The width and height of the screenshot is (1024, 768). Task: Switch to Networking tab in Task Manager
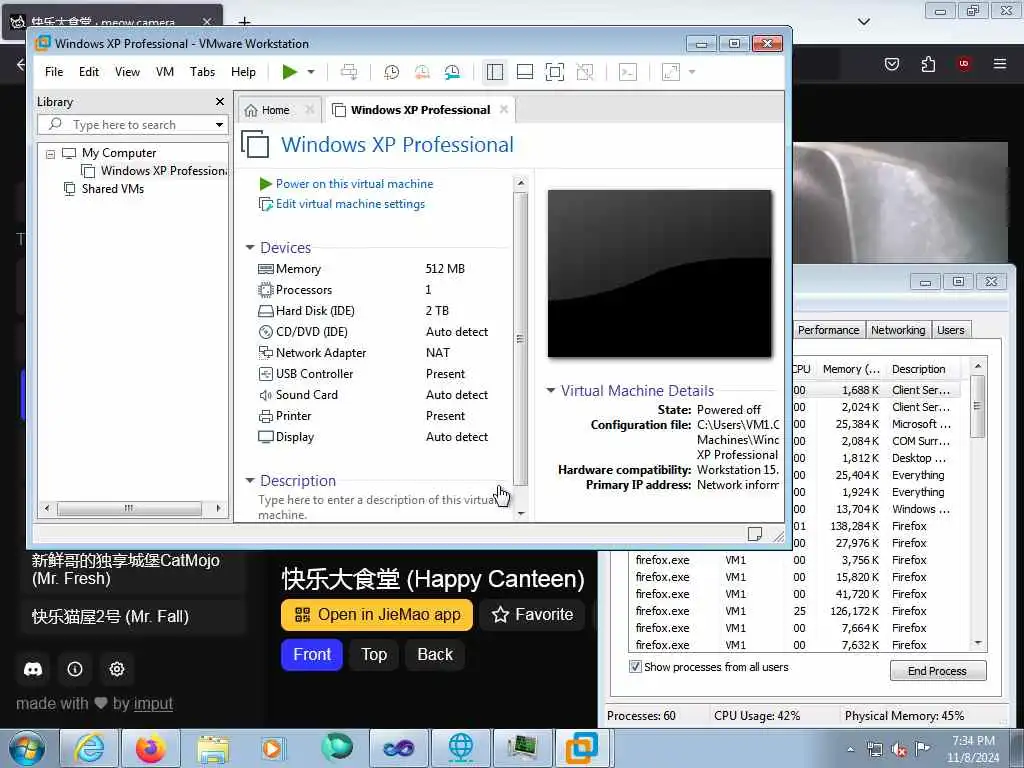click(x=898, y=330)
